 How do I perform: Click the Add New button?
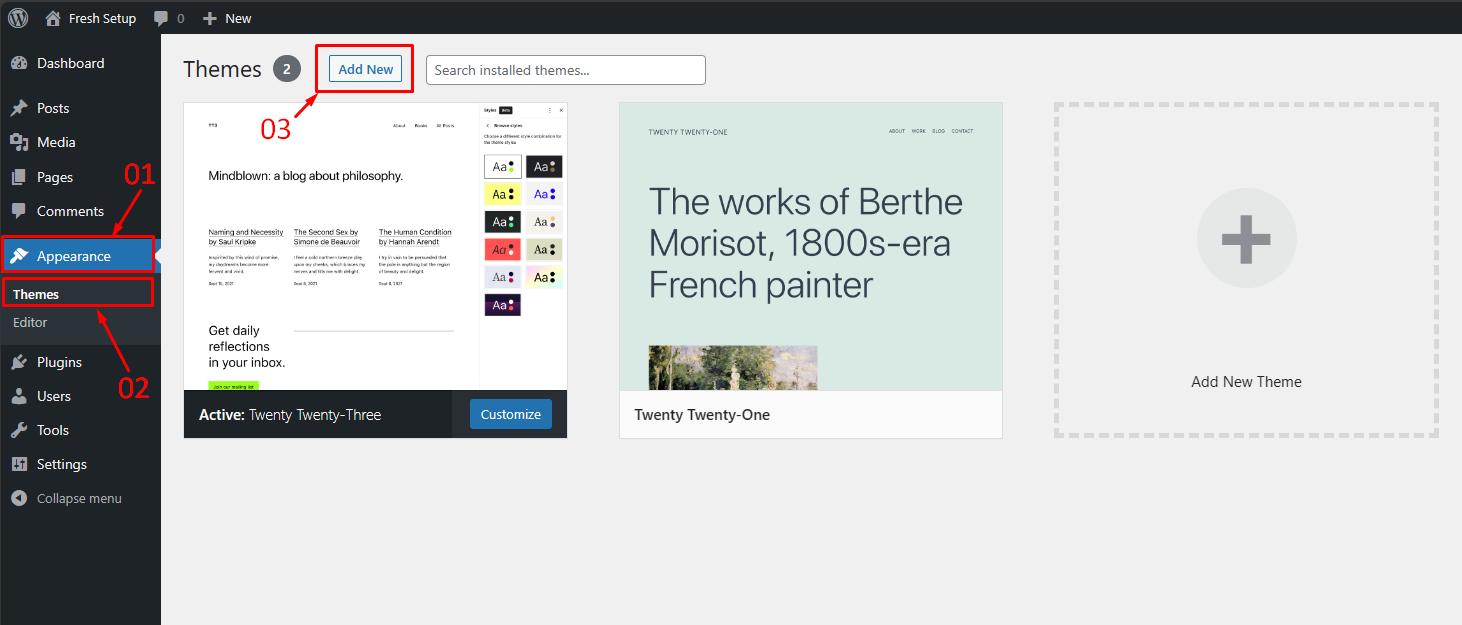click(x=365, y=69)
